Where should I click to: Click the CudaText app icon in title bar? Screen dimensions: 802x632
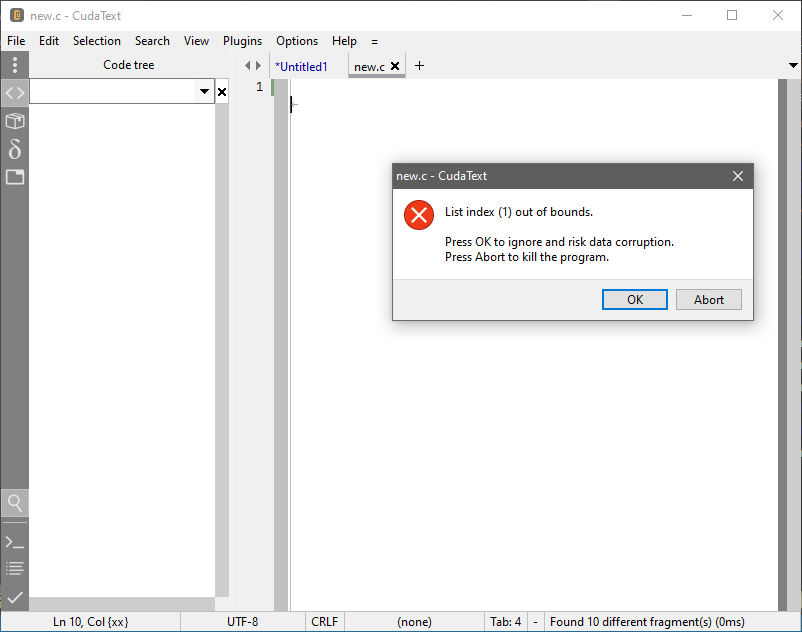(x=17, y=15)
